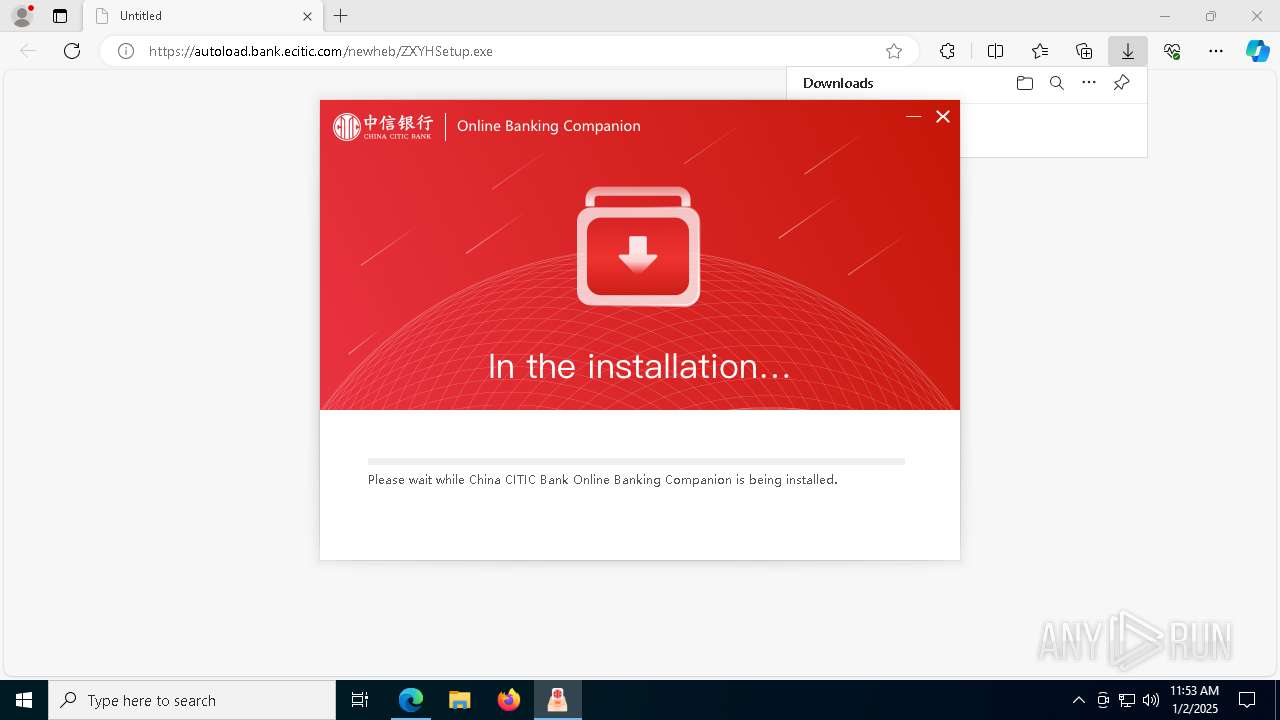Open more options in Downloads panel
The height and width of the screenshot is (720, 1280).
pos(1089,83)
